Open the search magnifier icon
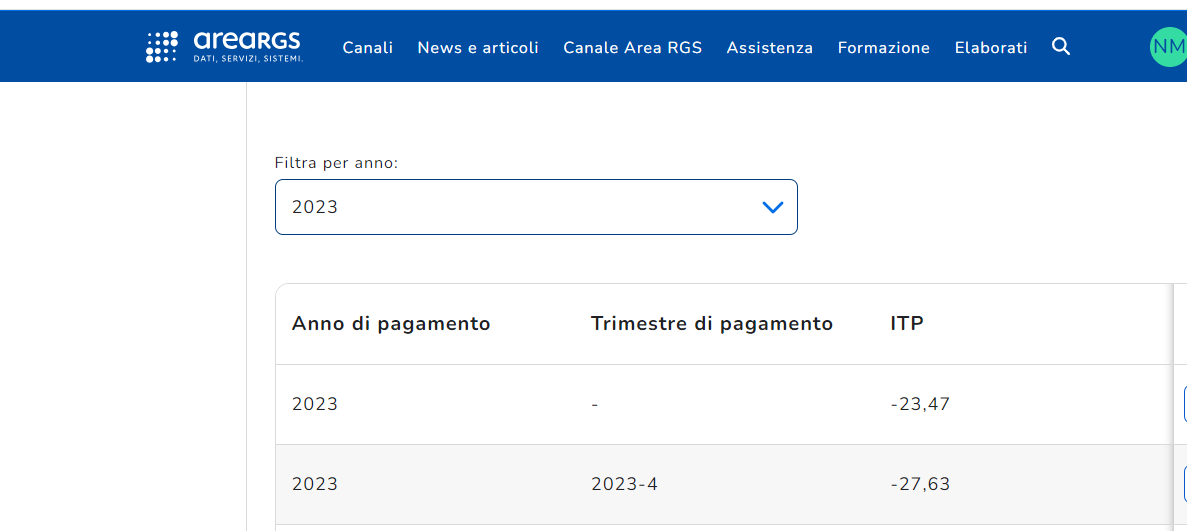 1061,47
